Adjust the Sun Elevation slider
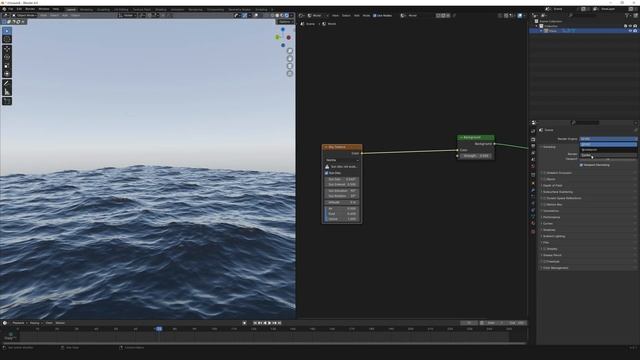The image size is (640, 360). tap(342, 191)
